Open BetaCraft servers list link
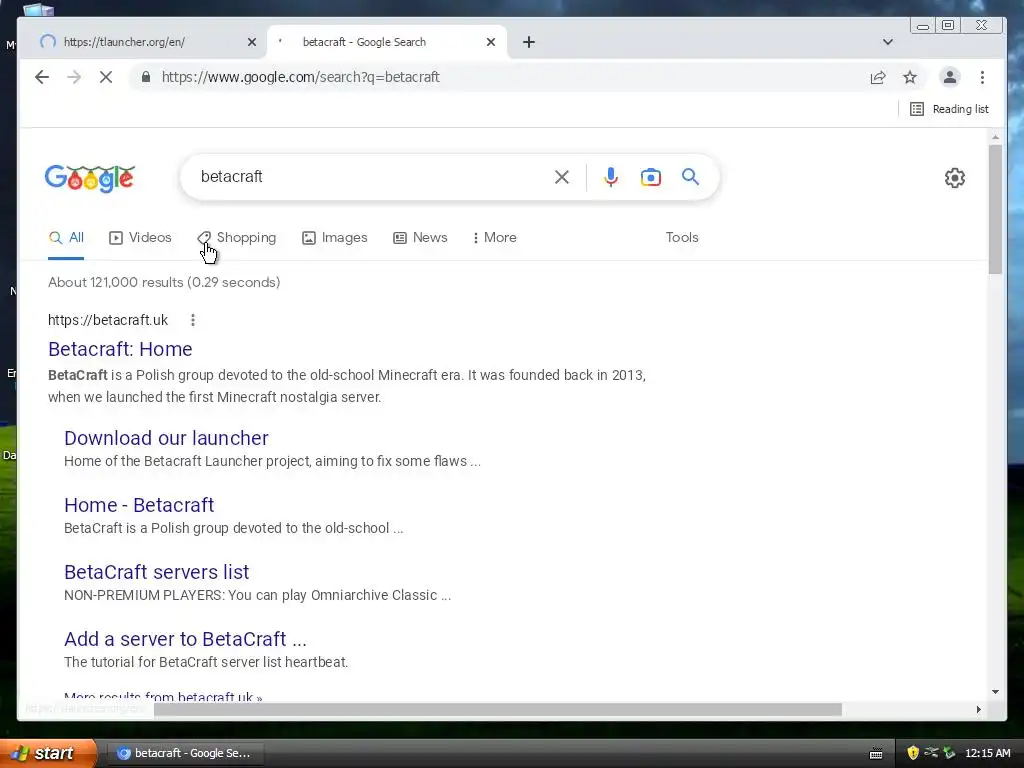The image size is (1024, 768). [x=157, y=572]
